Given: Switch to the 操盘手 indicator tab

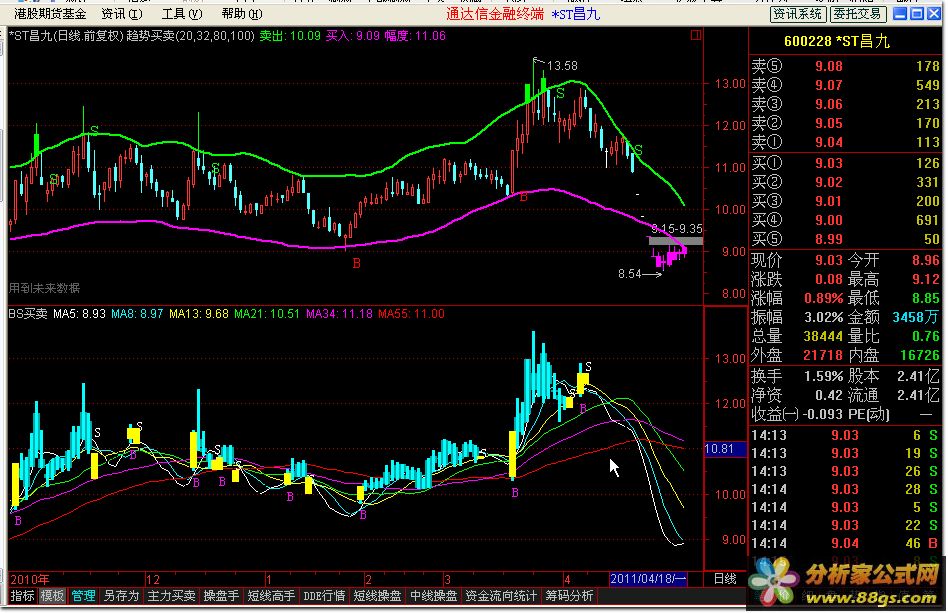Looking at the screenshot, I should tap(221, 596).
